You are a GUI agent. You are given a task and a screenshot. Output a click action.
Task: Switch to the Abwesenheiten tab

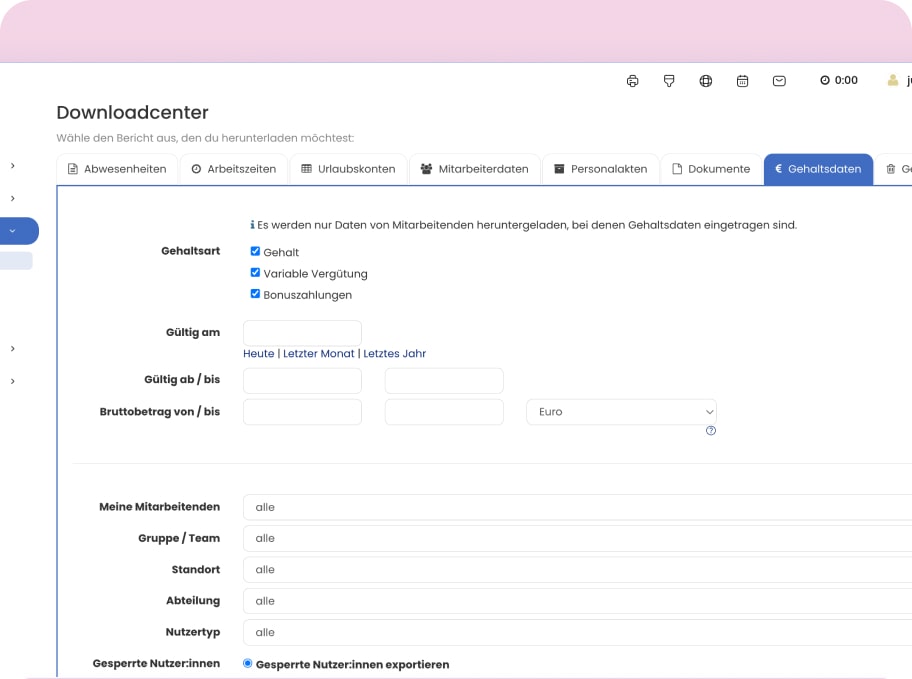tap(117, 169)
